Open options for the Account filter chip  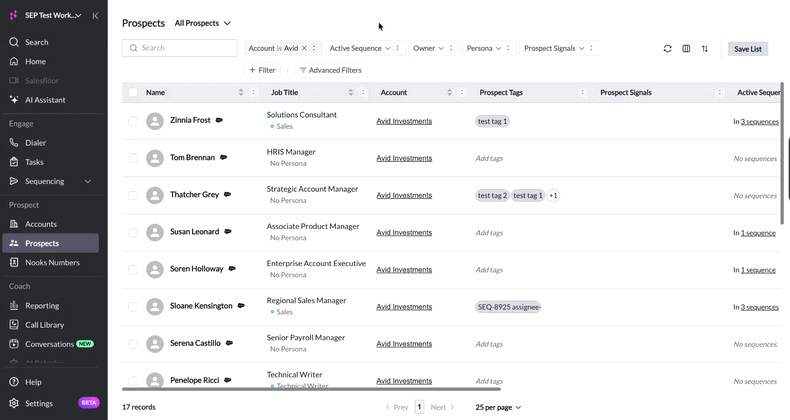[314, 48]
